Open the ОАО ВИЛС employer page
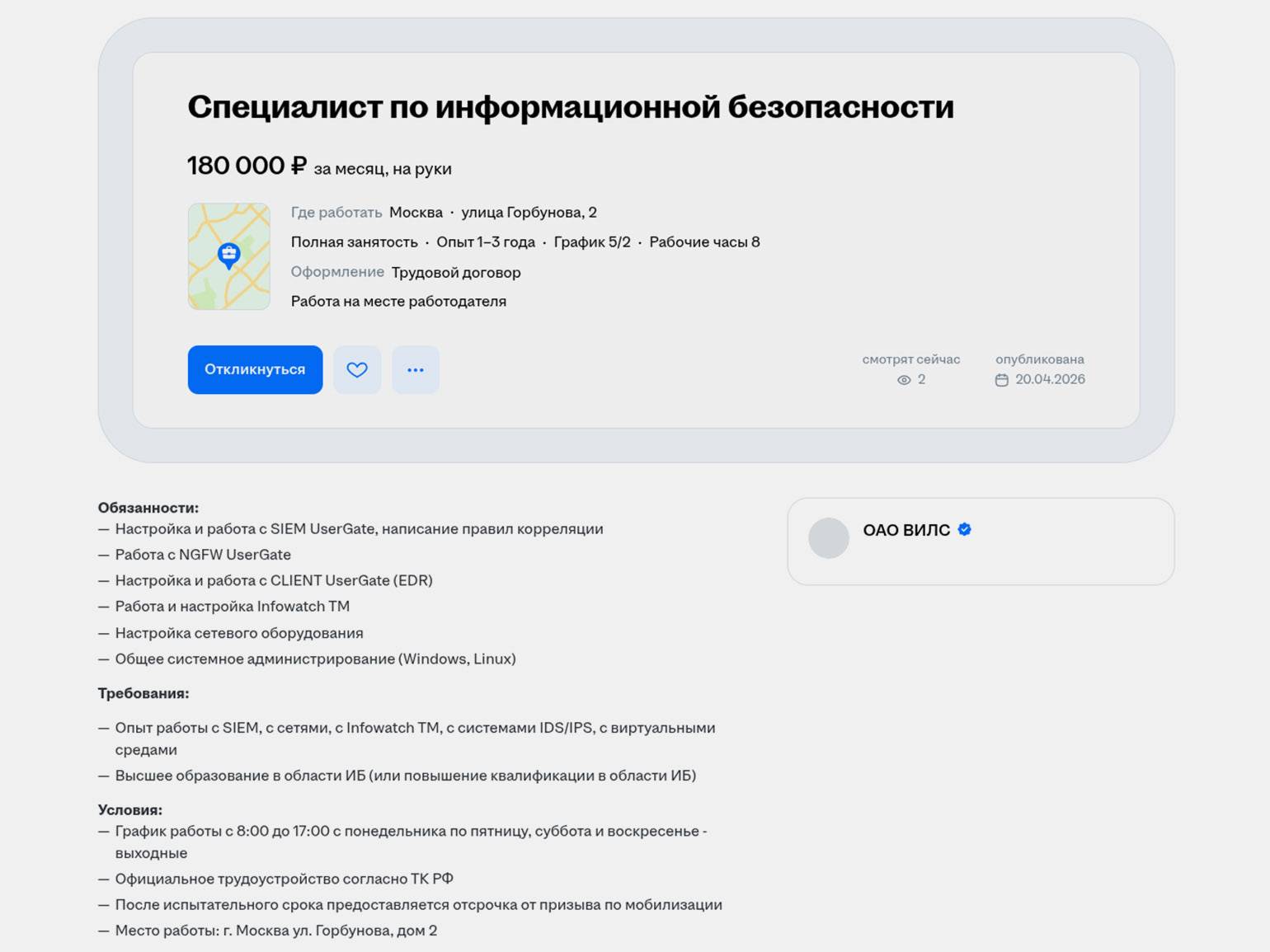 906,530
